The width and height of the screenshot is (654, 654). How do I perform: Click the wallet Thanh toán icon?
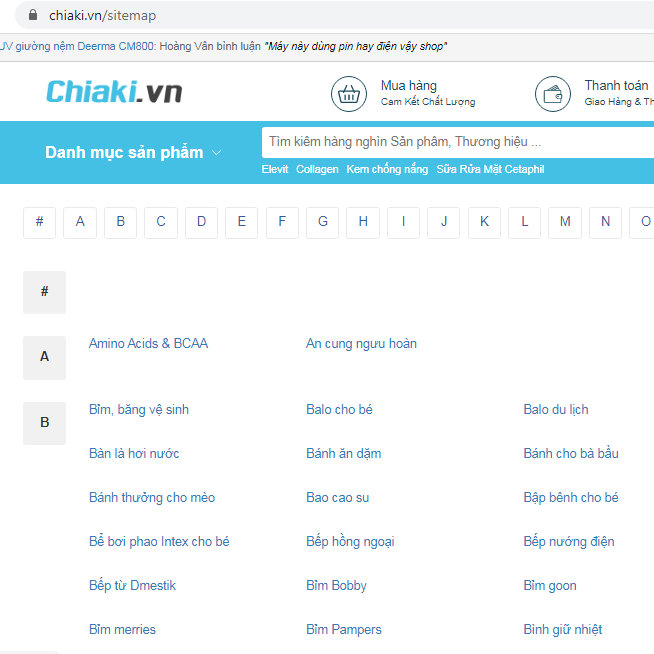[x=553, y=94]
